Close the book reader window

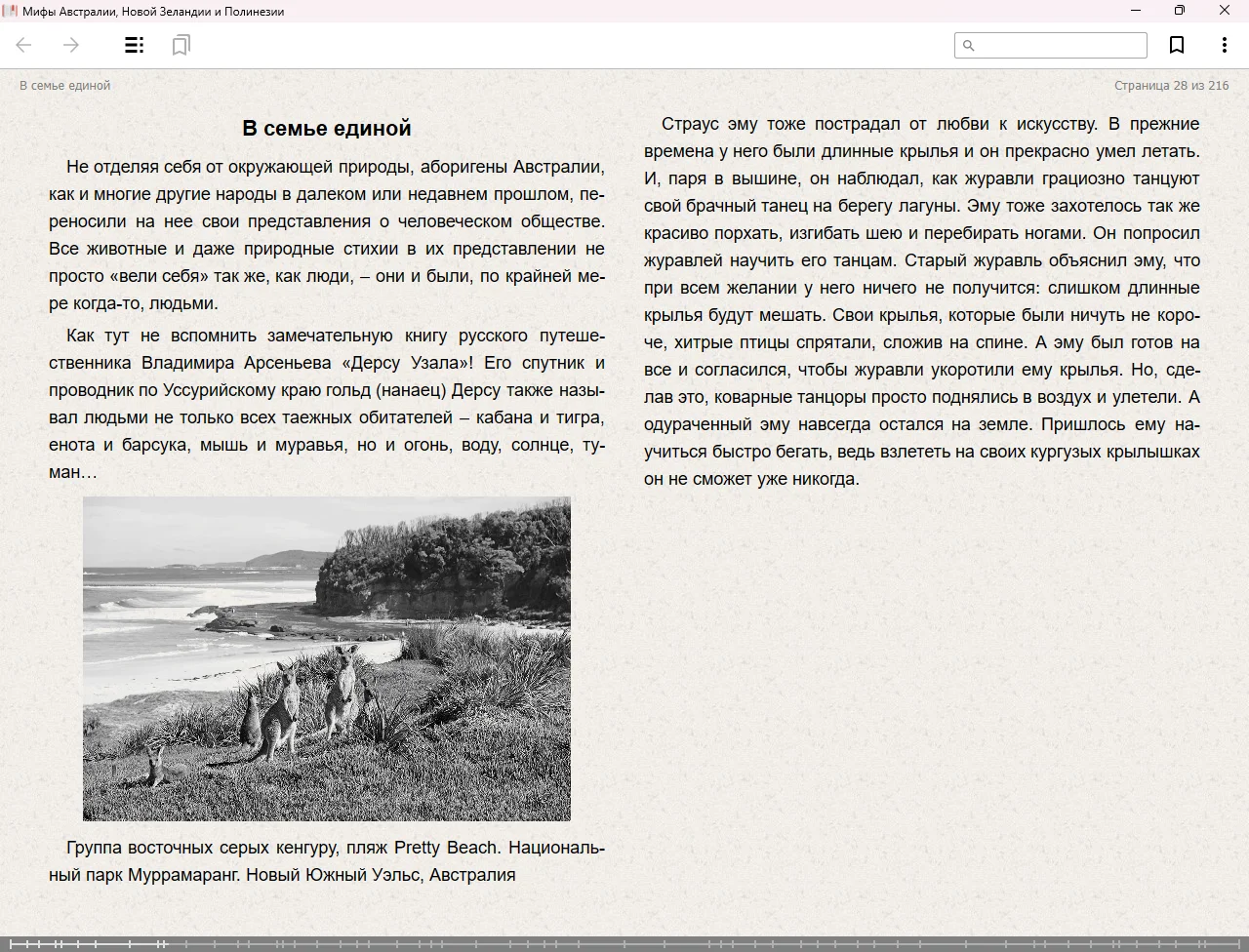tap(1225, 11)
